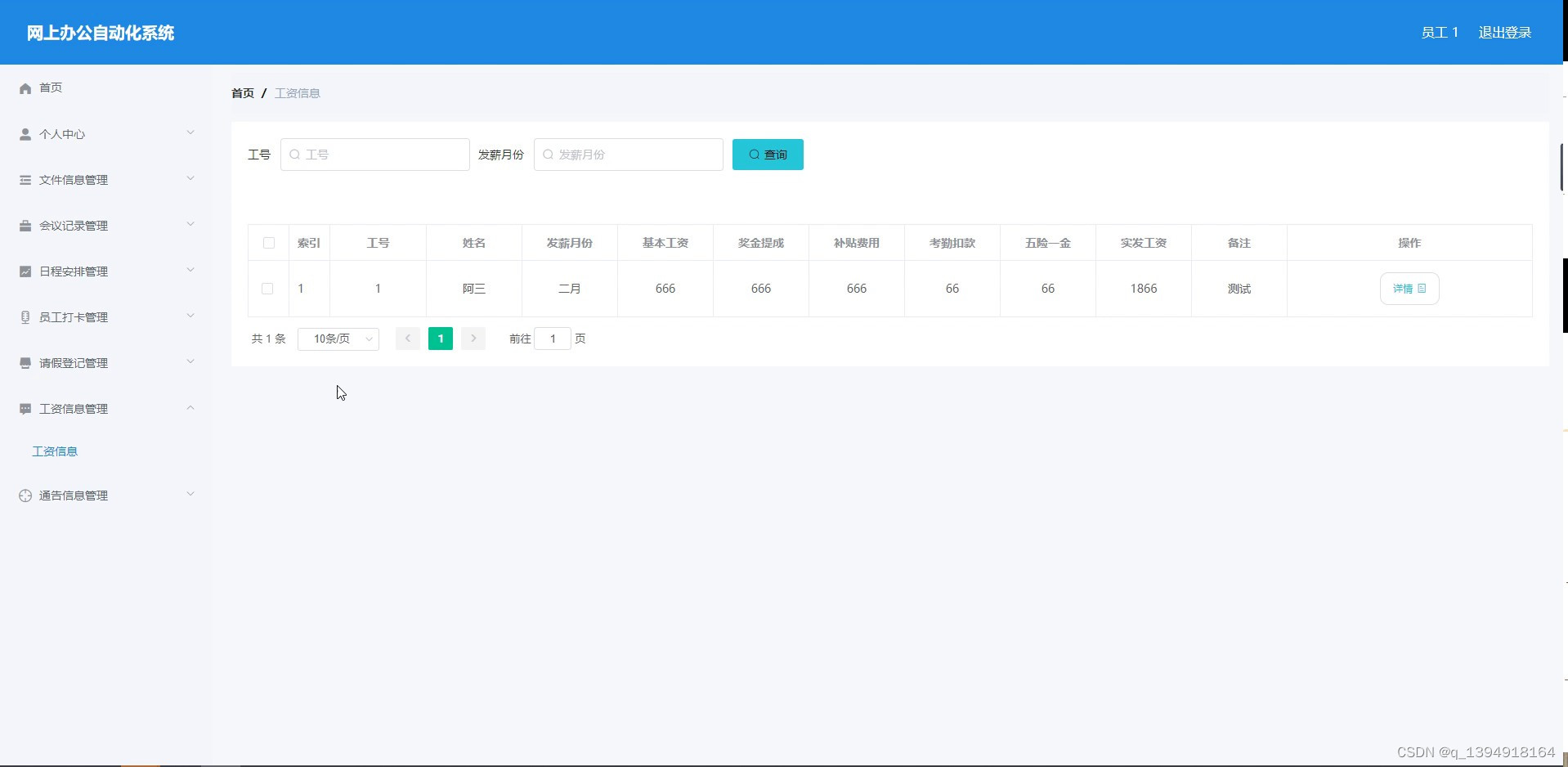
Task: Select page 1 in pagination
Action: pos(441,339)
